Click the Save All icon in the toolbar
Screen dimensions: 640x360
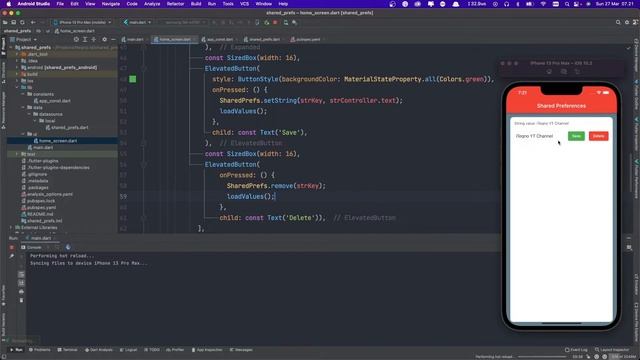[13, 22]
